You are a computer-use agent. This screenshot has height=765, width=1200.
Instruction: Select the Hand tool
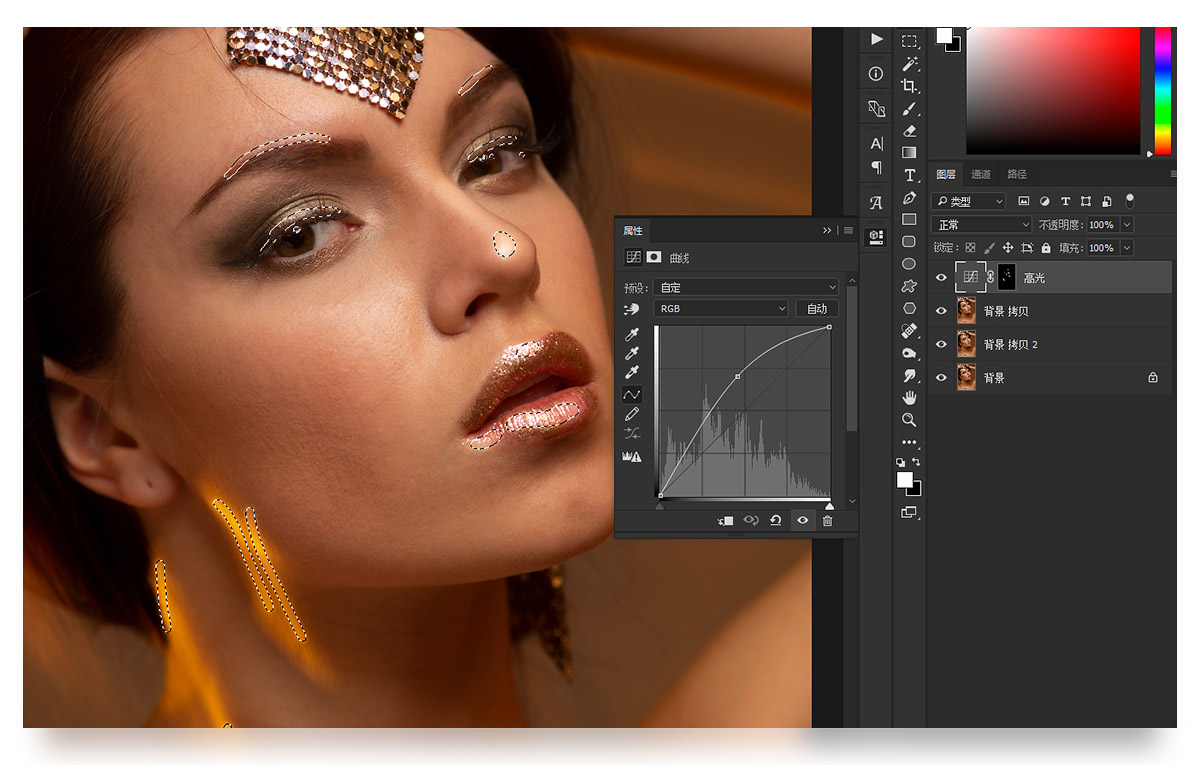(909, 397)
